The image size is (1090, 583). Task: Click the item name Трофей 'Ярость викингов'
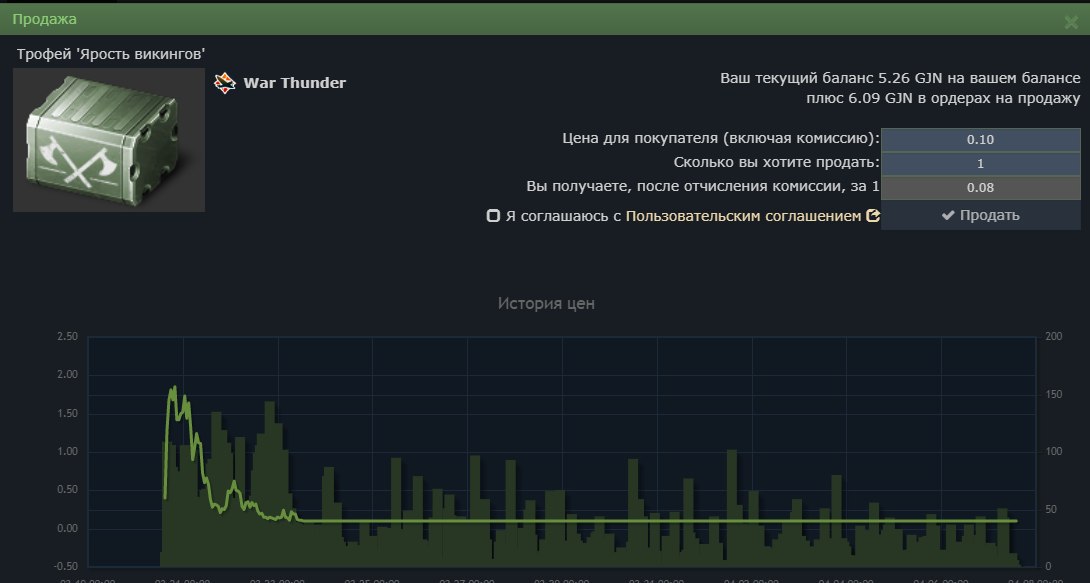pos(111,54)
